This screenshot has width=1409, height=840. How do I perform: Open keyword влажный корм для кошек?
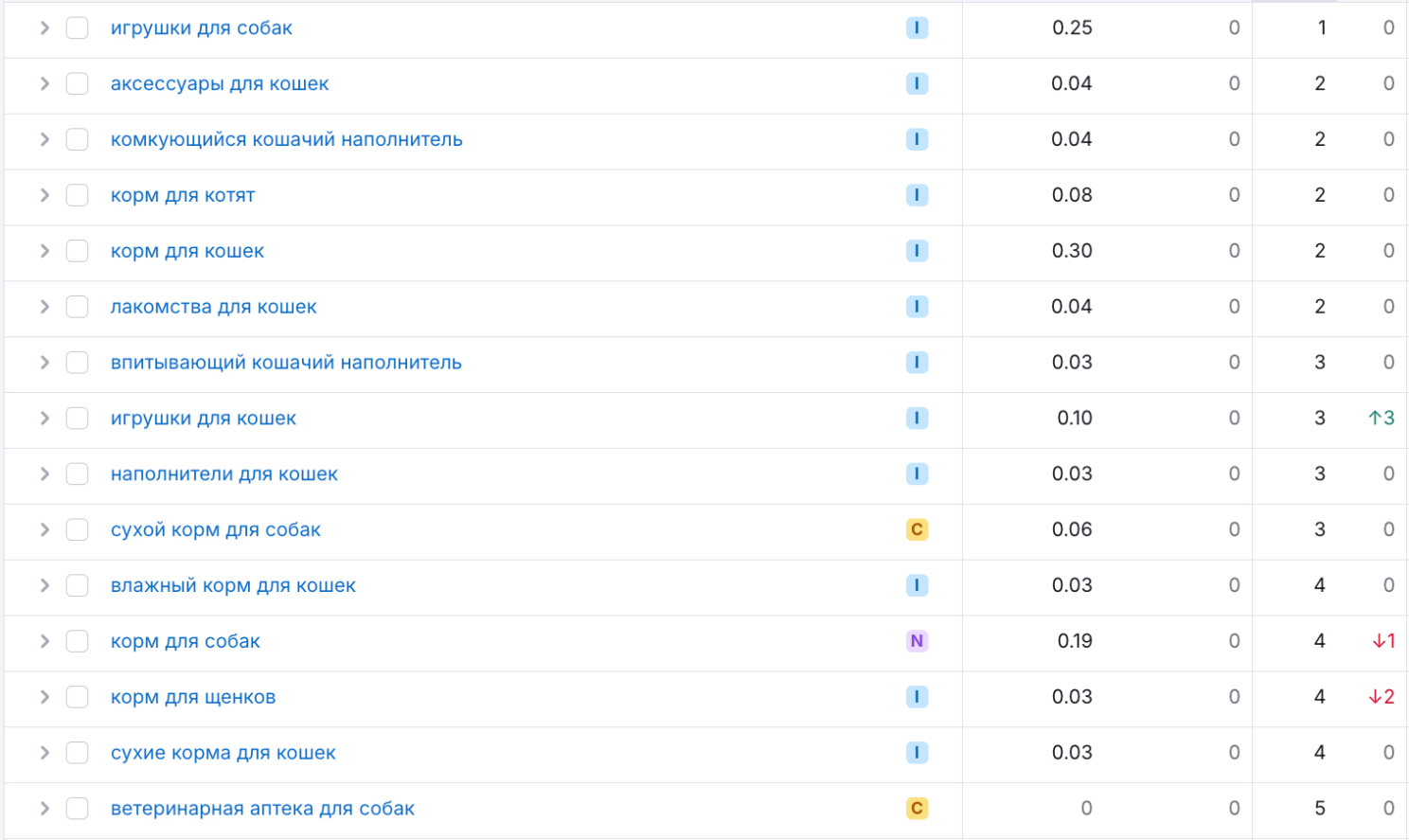(x=233, y=586)
